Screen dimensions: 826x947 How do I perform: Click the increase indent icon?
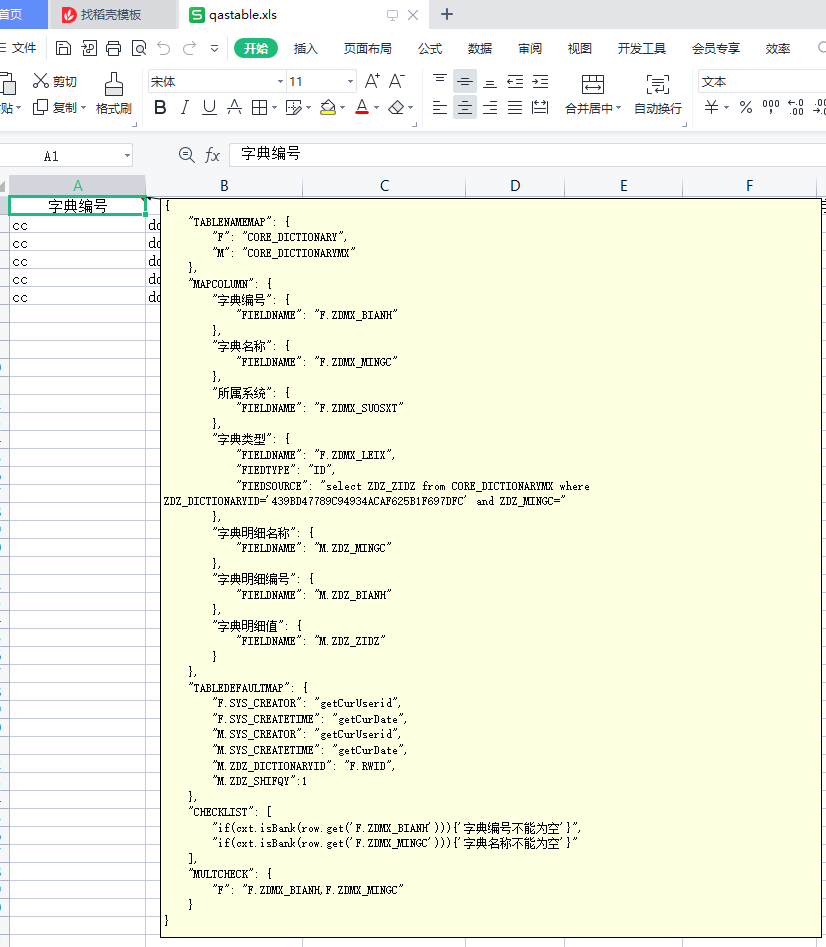click(x=540, y=81)
